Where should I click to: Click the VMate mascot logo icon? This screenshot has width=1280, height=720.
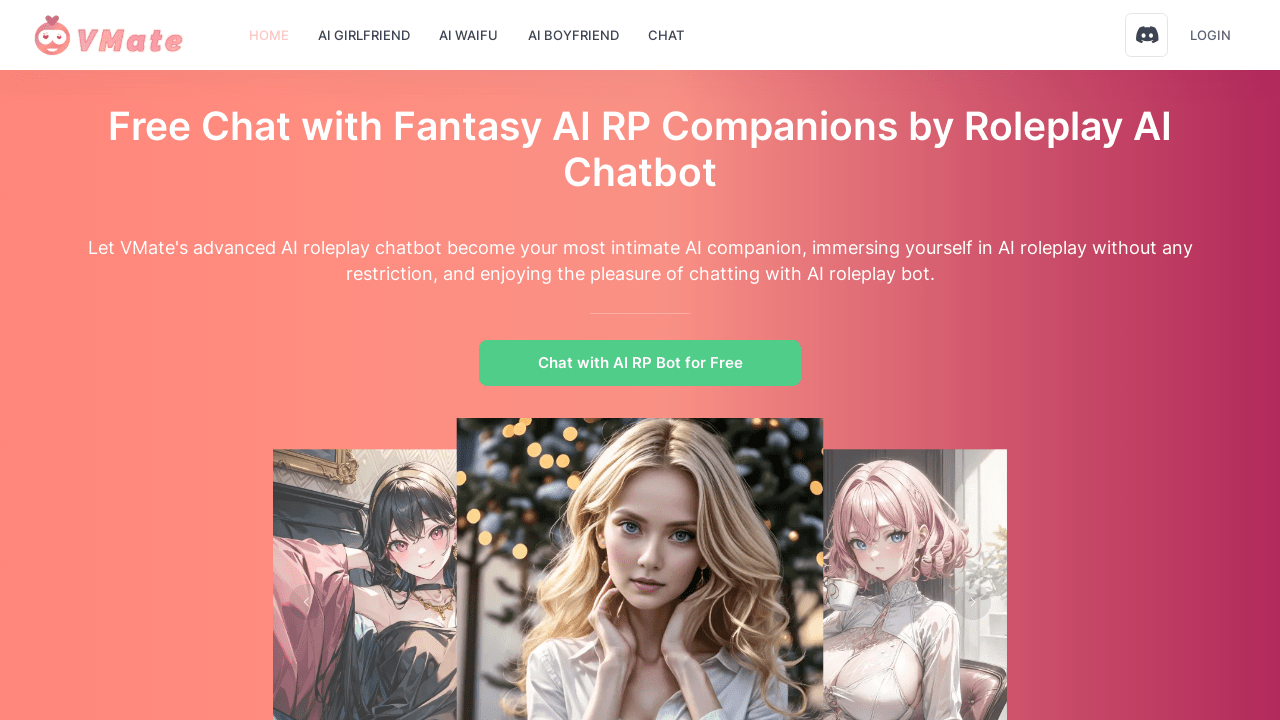52,36
